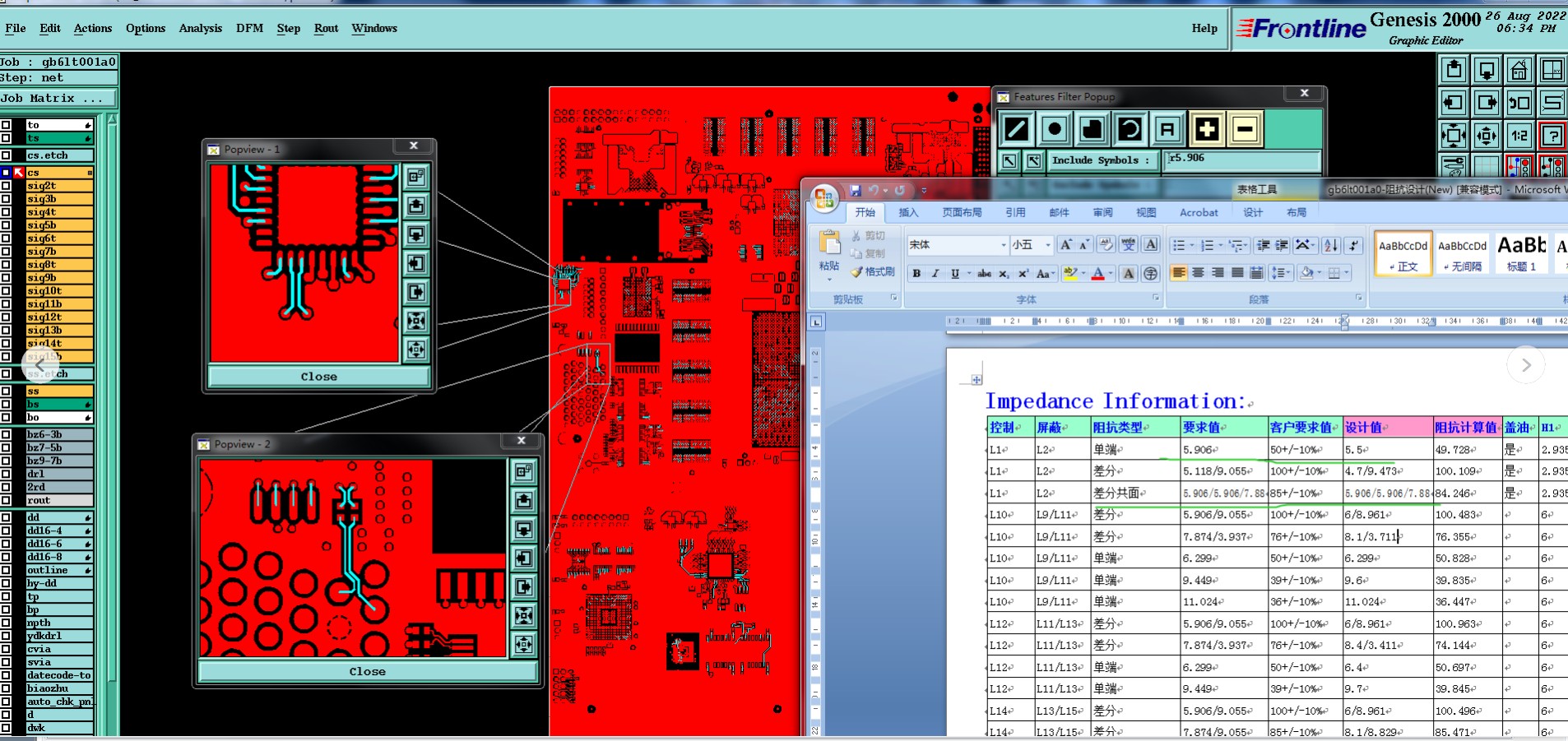
Task: Click the pan-up arrow box icon in toolbar
Action: [x=1454, y=71]
